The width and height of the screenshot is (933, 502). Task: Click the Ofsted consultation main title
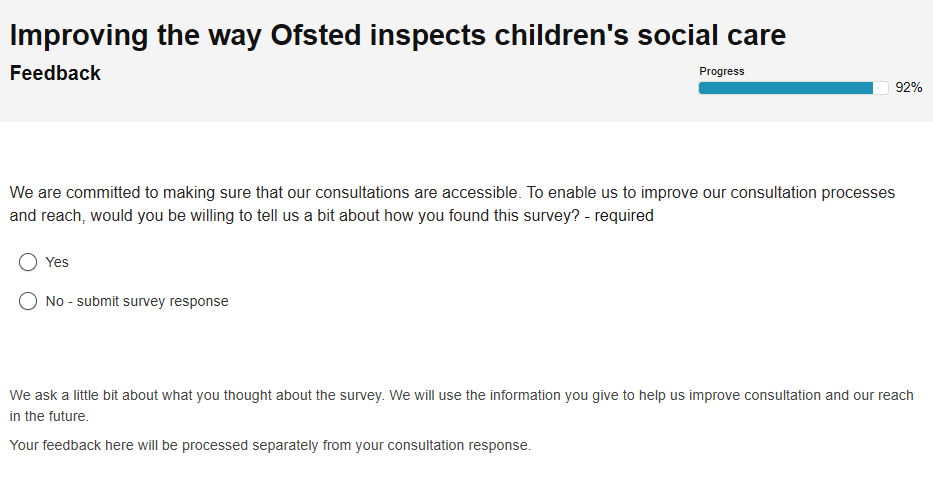click(397, 35)
